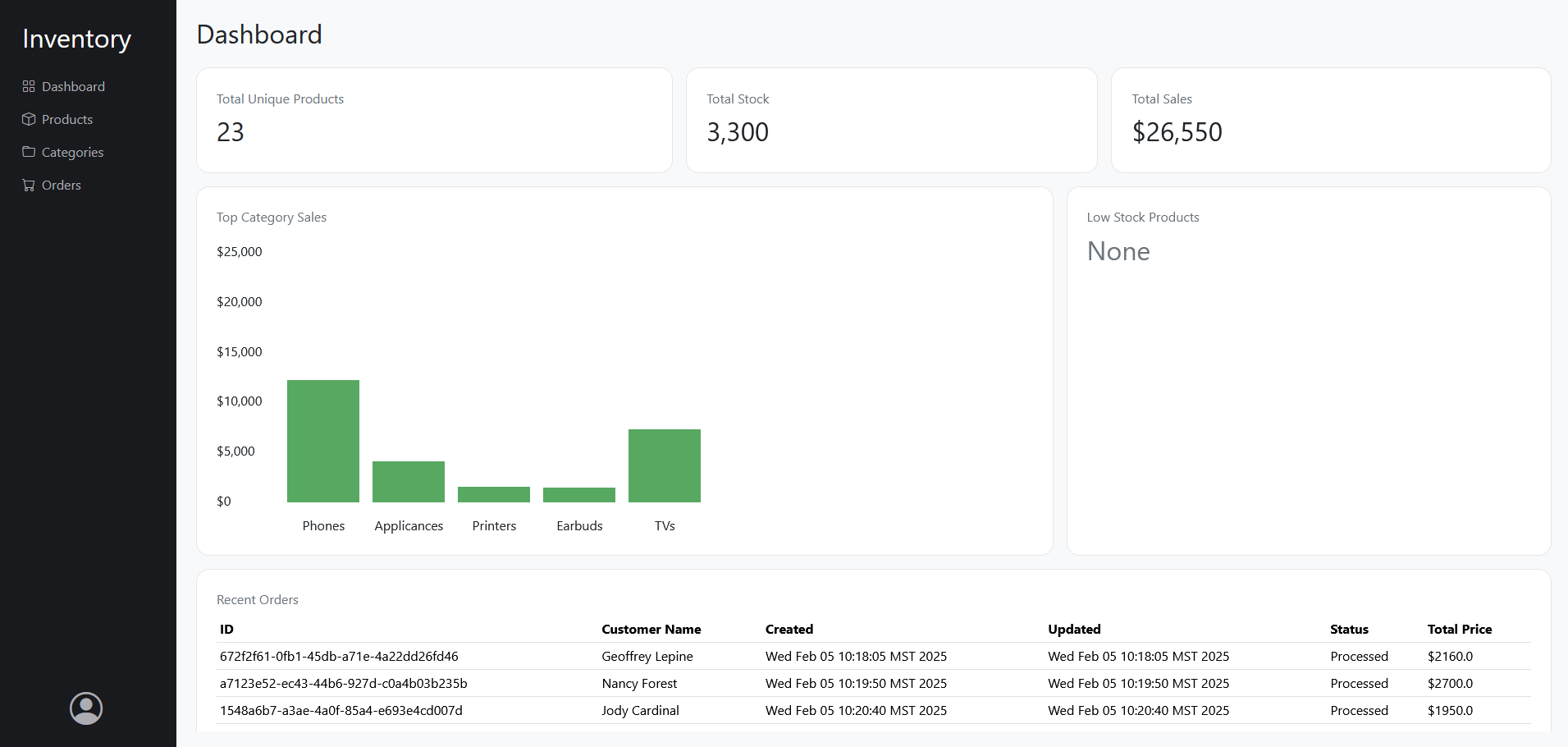Click the Earbuds bar in chart
This screenshot has height=747, width=1568.
(x=579, y=495)
